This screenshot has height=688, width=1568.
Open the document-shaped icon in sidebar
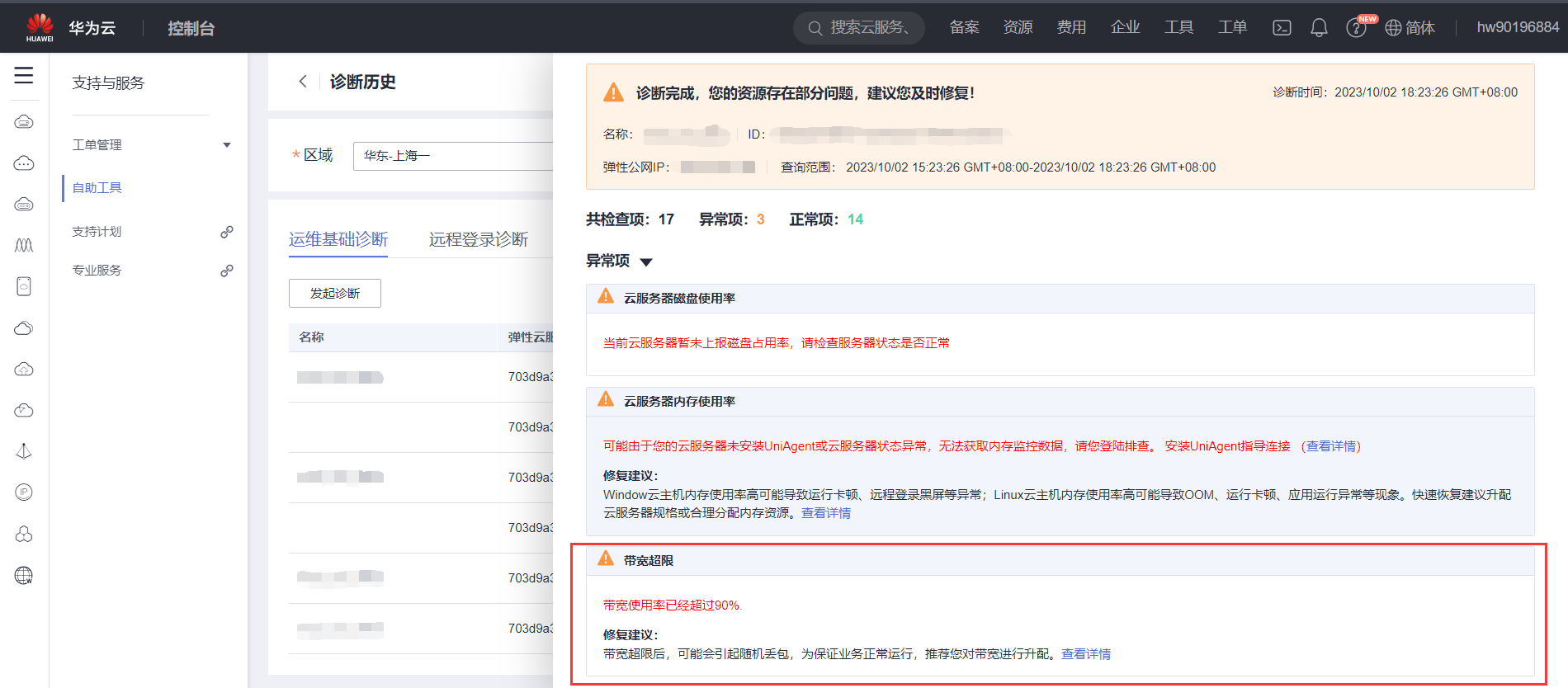tap(24, 286)
